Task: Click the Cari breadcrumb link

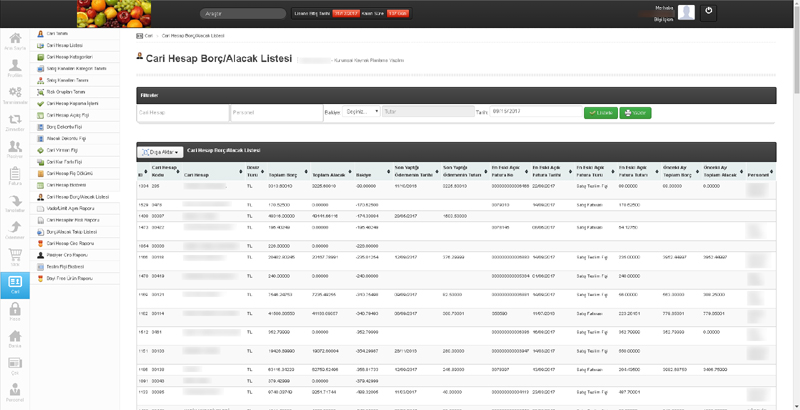Action: point(148,36)
